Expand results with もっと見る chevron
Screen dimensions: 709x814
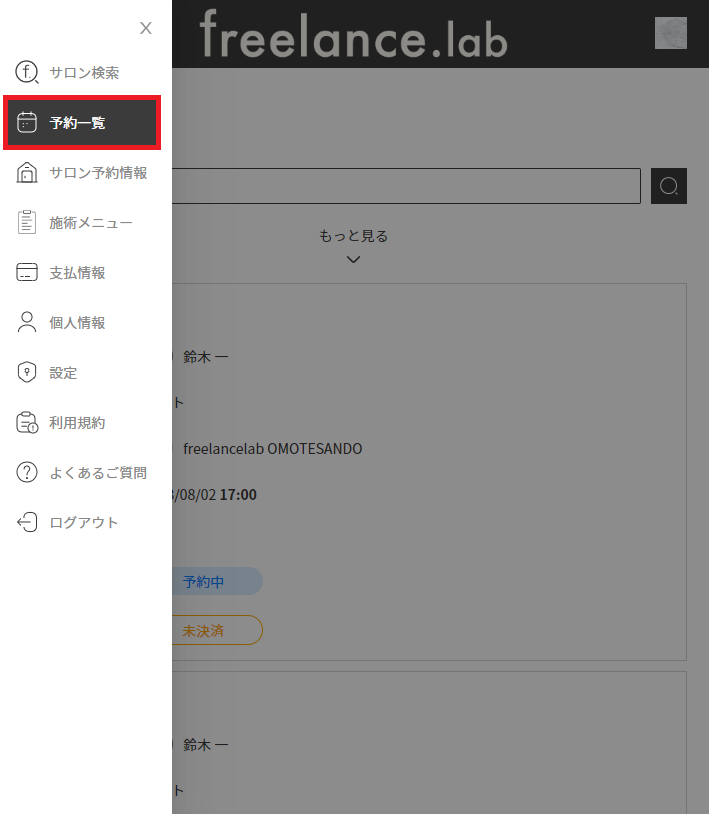pos(353,259)
